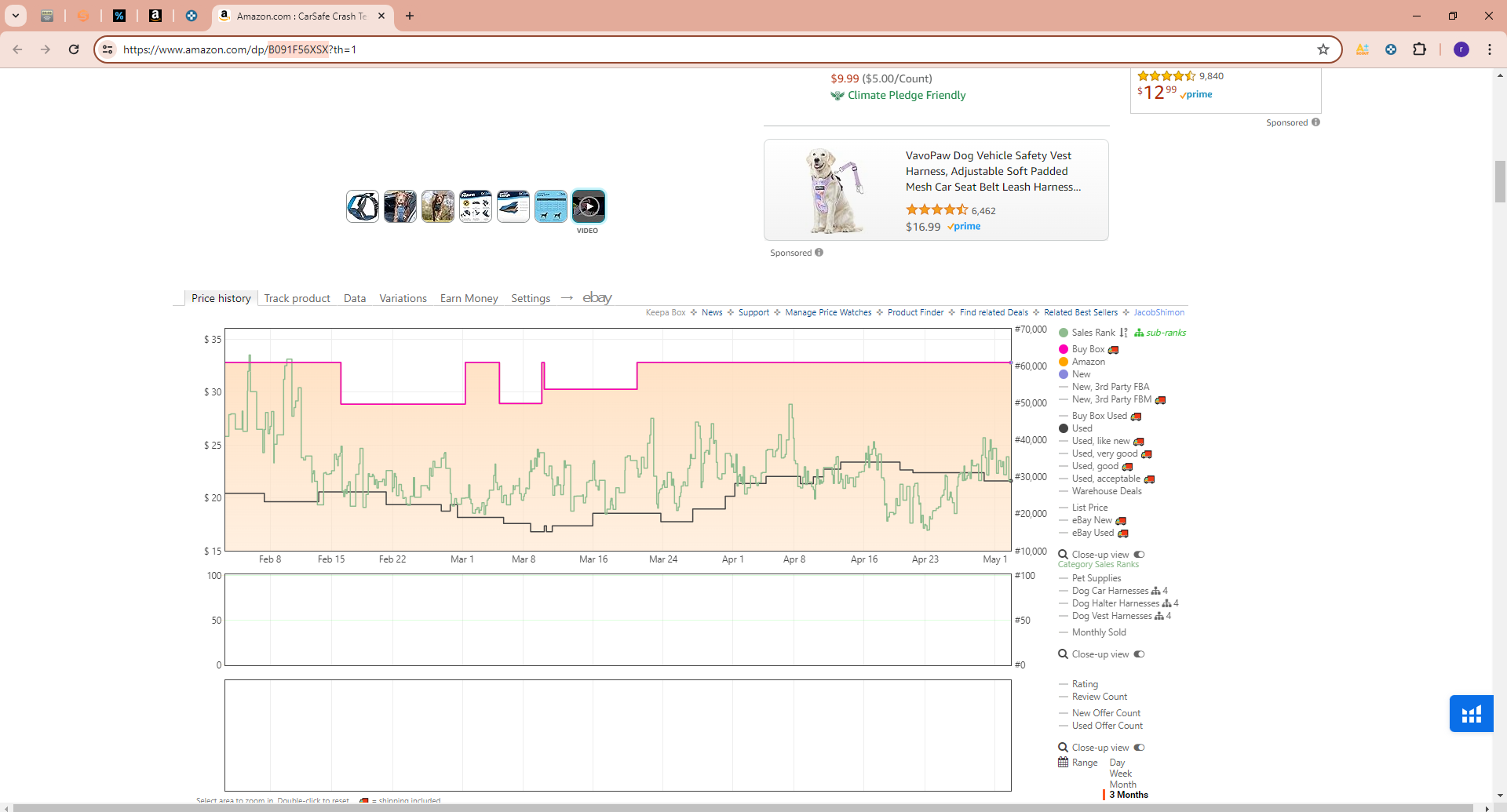Enable the Monthly Sold series

pyautogui.click(x=1093, y=632)
